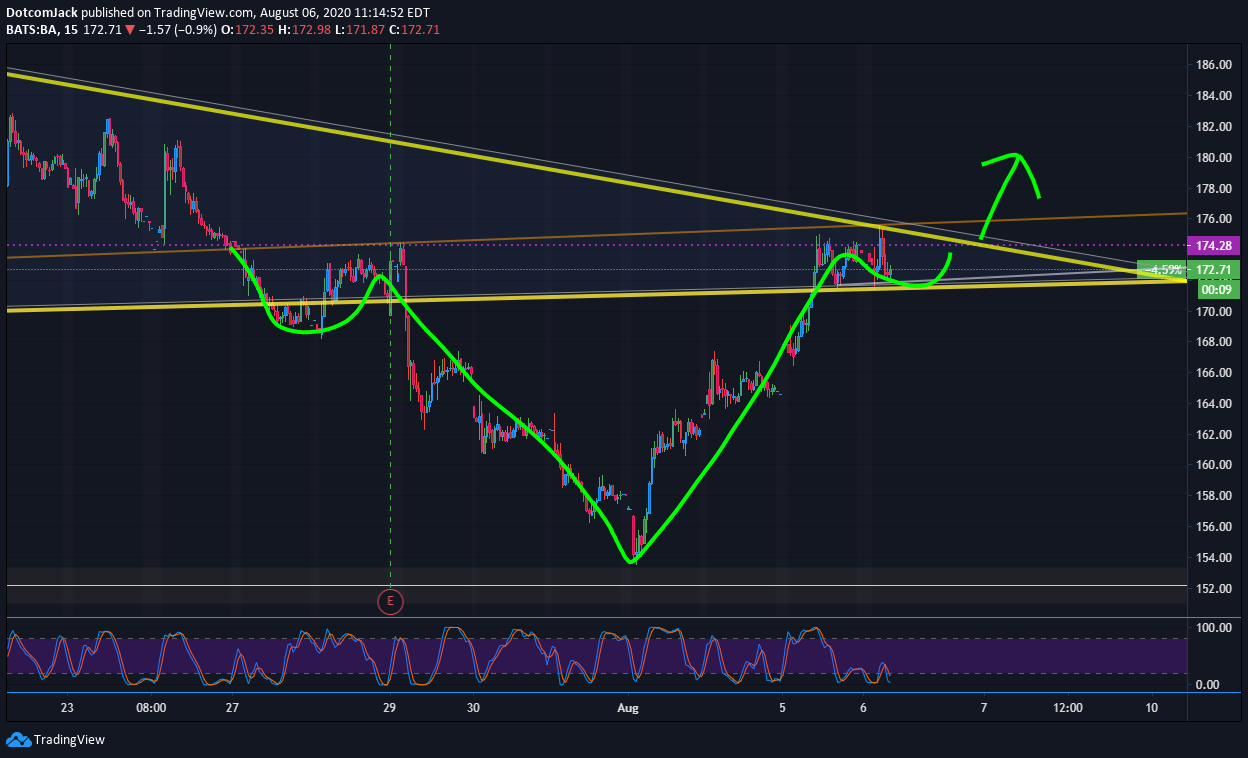The image size is (1248, 758).
Task: Click the 182.00 price axis label
Action: (x=1213, y=127)
